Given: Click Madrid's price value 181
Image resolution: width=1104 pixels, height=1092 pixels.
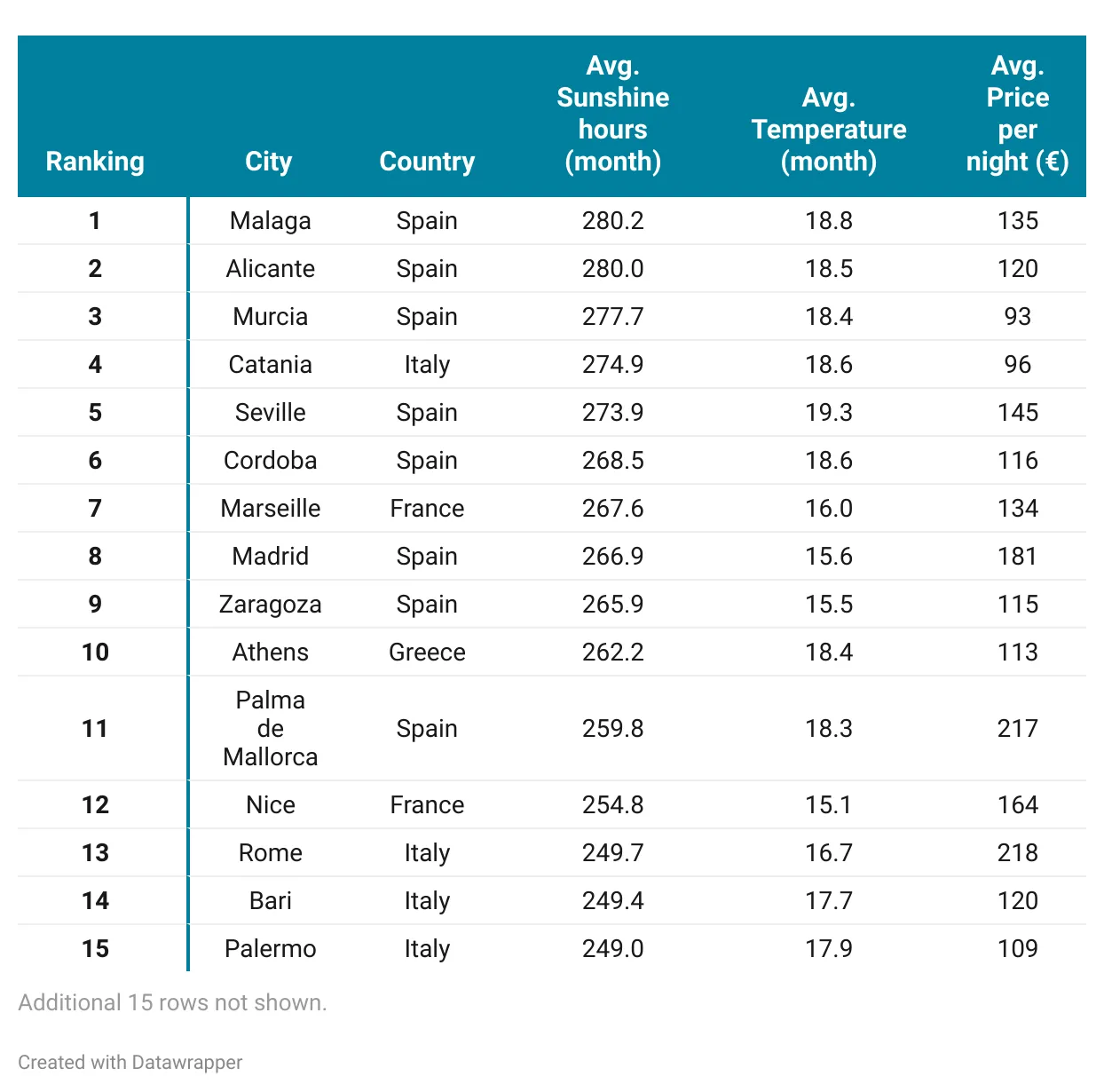Looking at the screenshot, I should click(x=1017, y=557).
